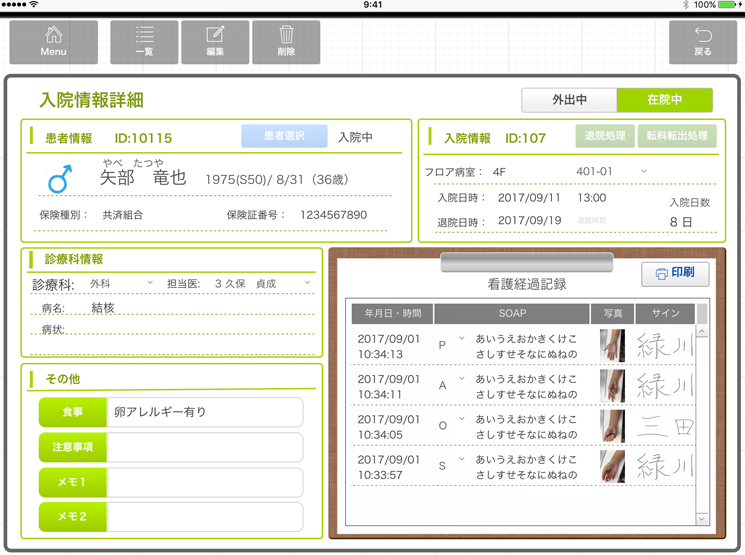Switch patient status to 外出中

coord(569,100)
